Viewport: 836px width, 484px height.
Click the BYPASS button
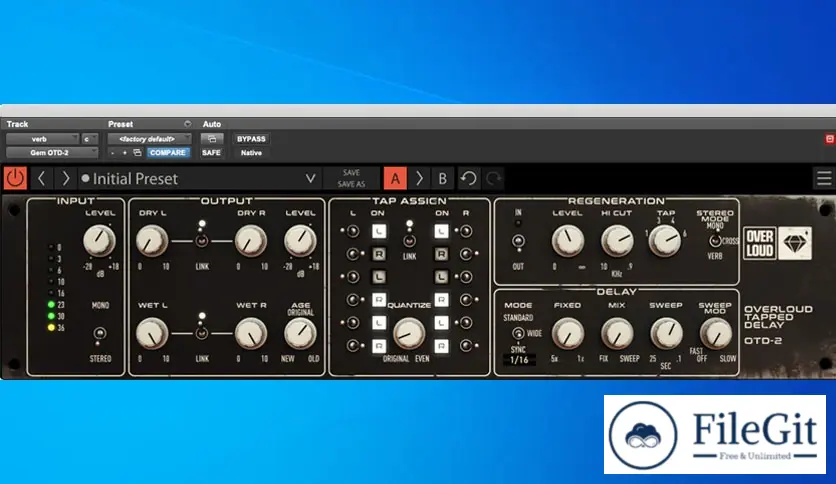pyautogui.click(x=251, y=139)
